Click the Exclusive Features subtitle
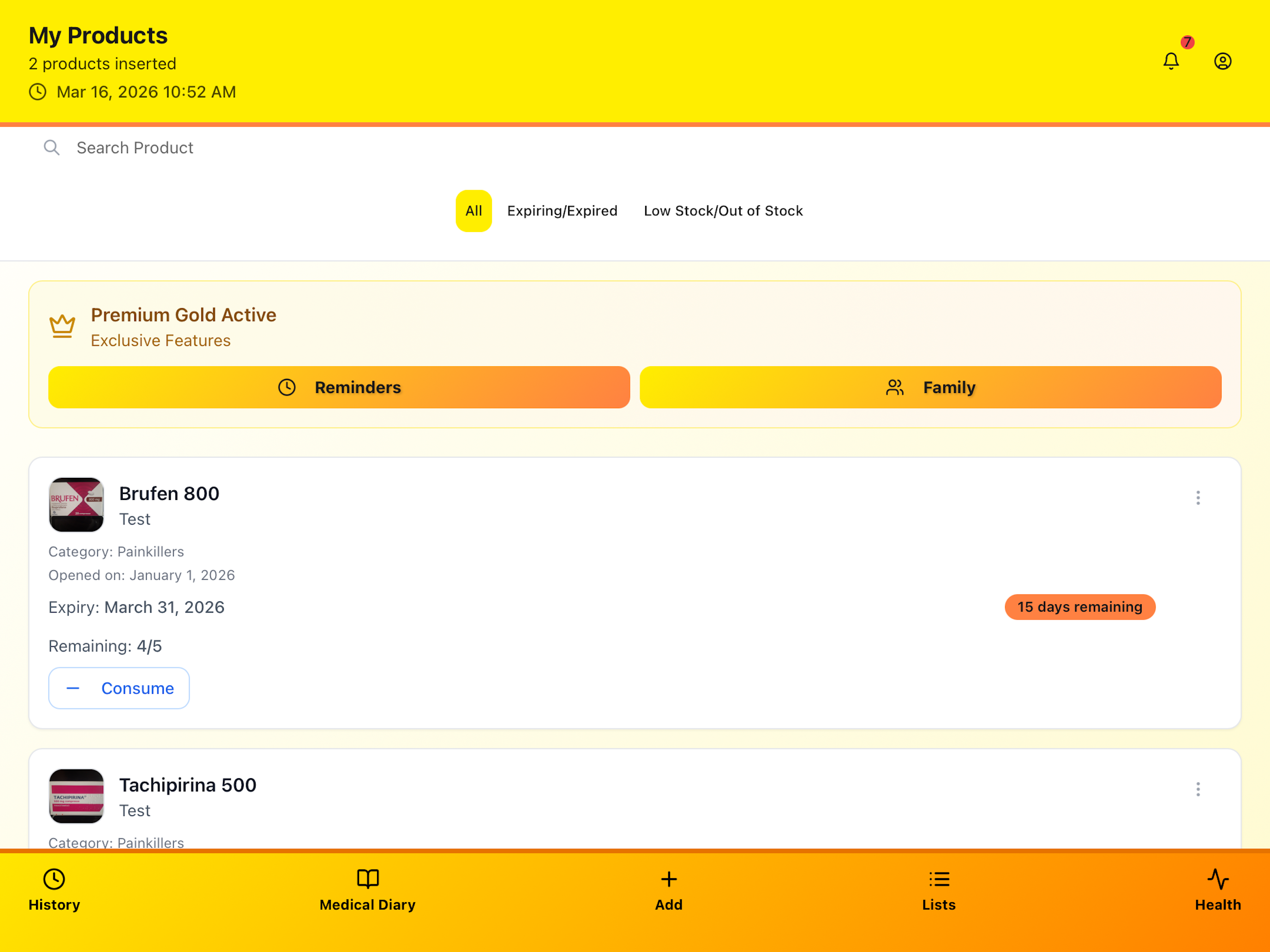The height and width of the screenshot is (952, 1270). click(161, 341)
